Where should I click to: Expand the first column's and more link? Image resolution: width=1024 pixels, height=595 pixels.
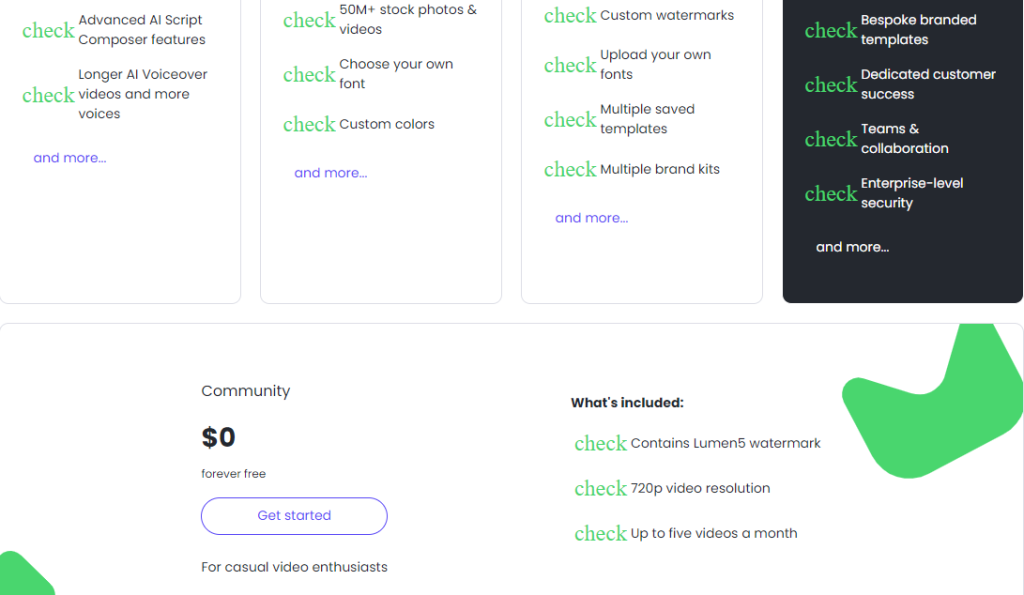(70, 157)
